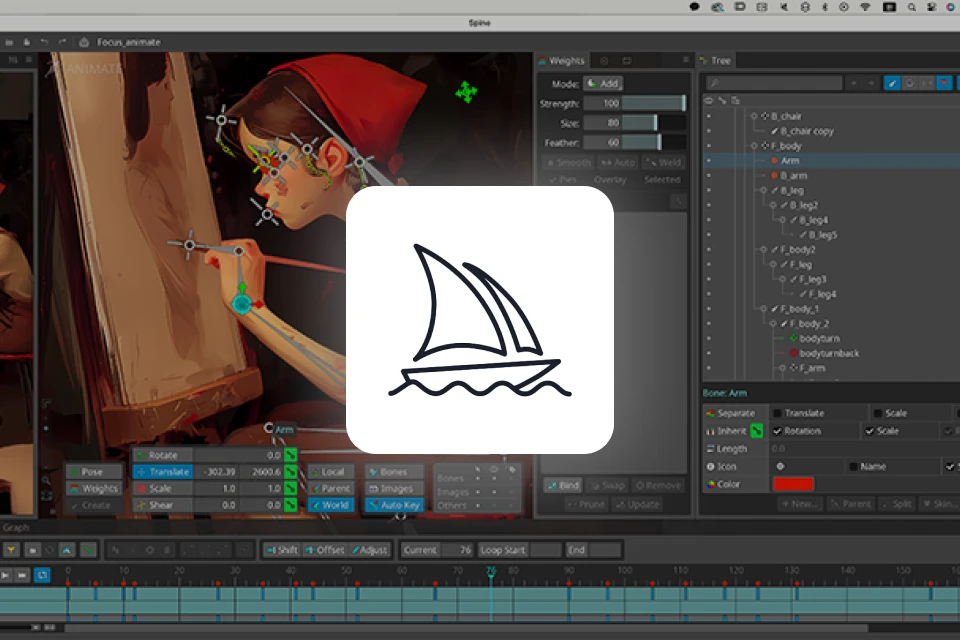Click the green key icon in graph toolbar
Image resolution: width=960 pixels, height=640 pixels.
point(89,550)
